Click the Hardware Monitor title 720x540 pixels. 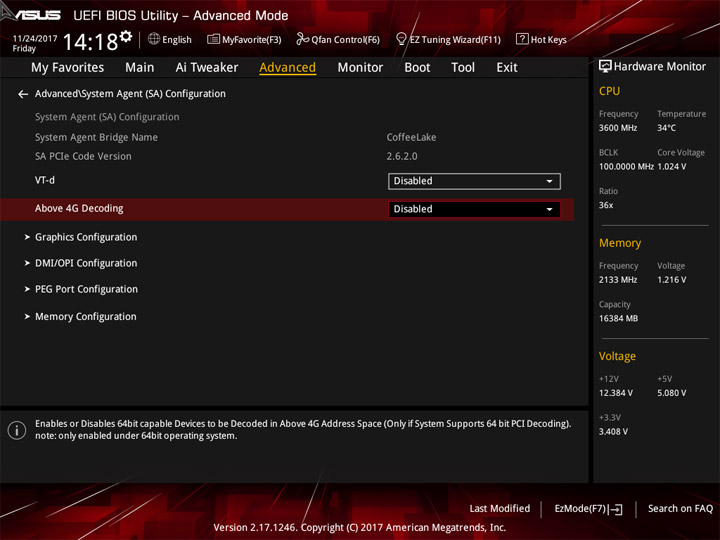point(659,67)
